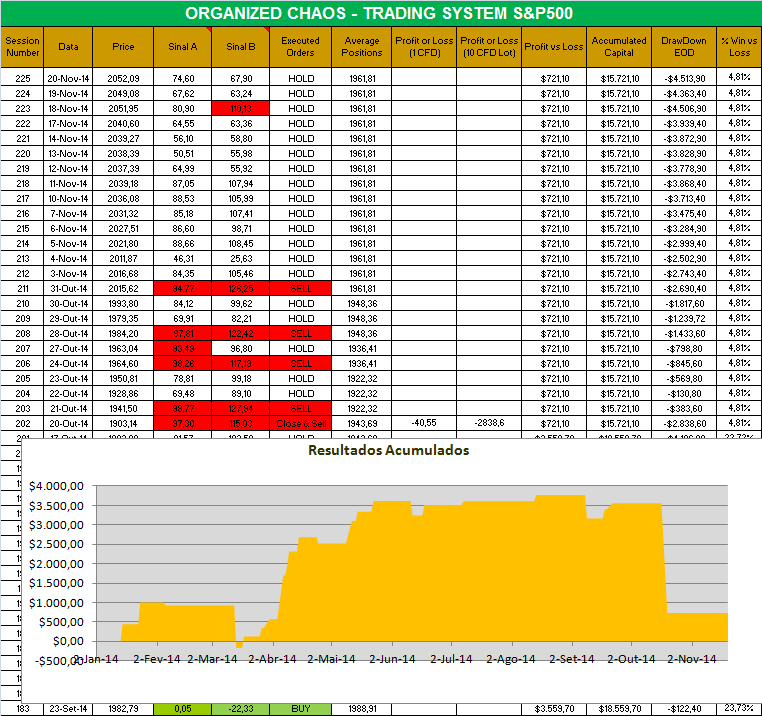Select the Sinal B cell 122,42

pyautogui.click(x=241, y=333)
